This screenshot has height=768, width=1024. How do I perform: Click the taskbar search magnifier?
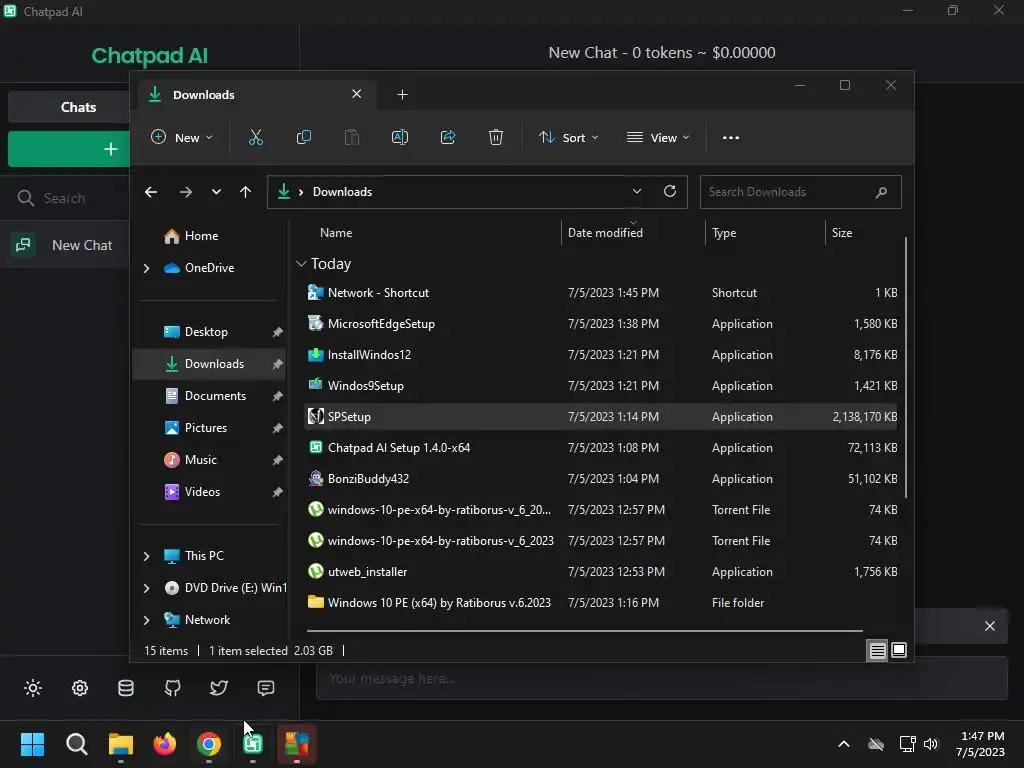76,744
